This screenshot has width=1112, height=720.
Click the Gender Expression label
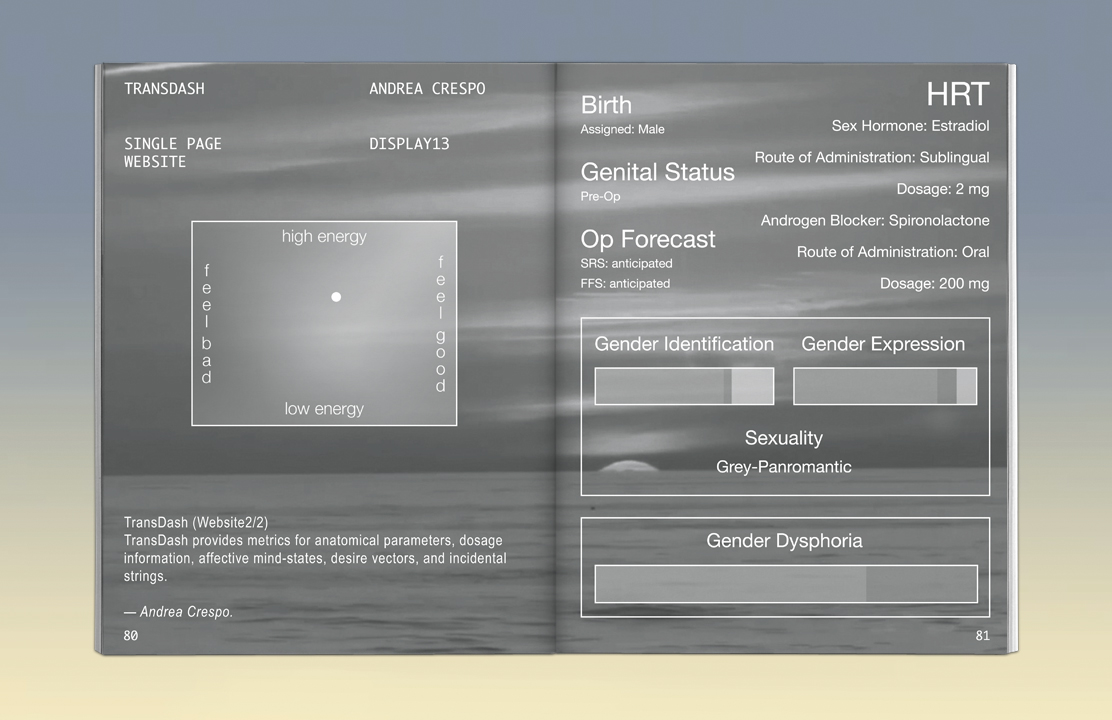[883, 344]
